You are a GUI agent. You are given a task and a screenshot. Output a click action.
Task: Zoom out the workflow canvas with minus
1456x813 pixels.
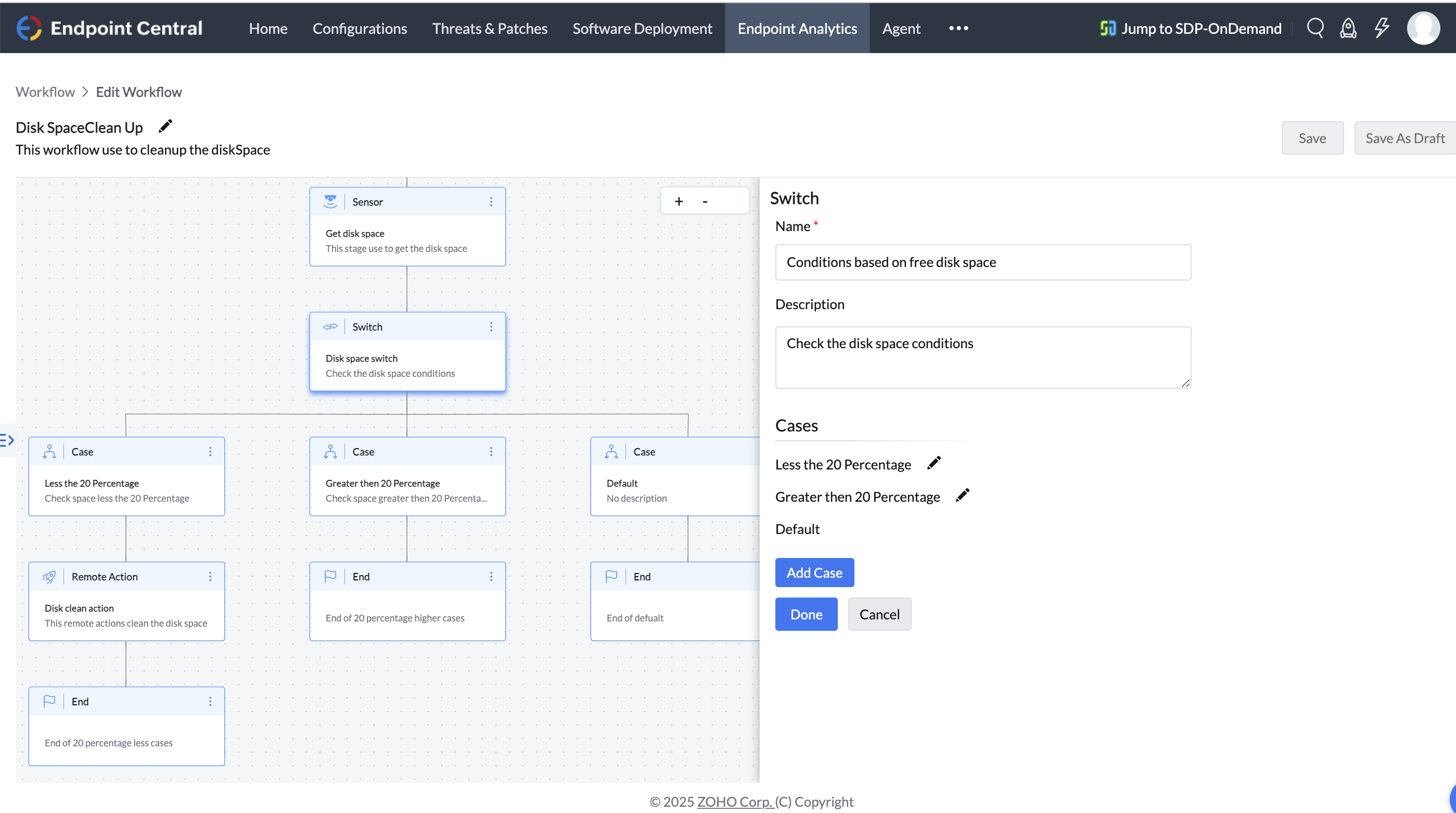(705, 201)
